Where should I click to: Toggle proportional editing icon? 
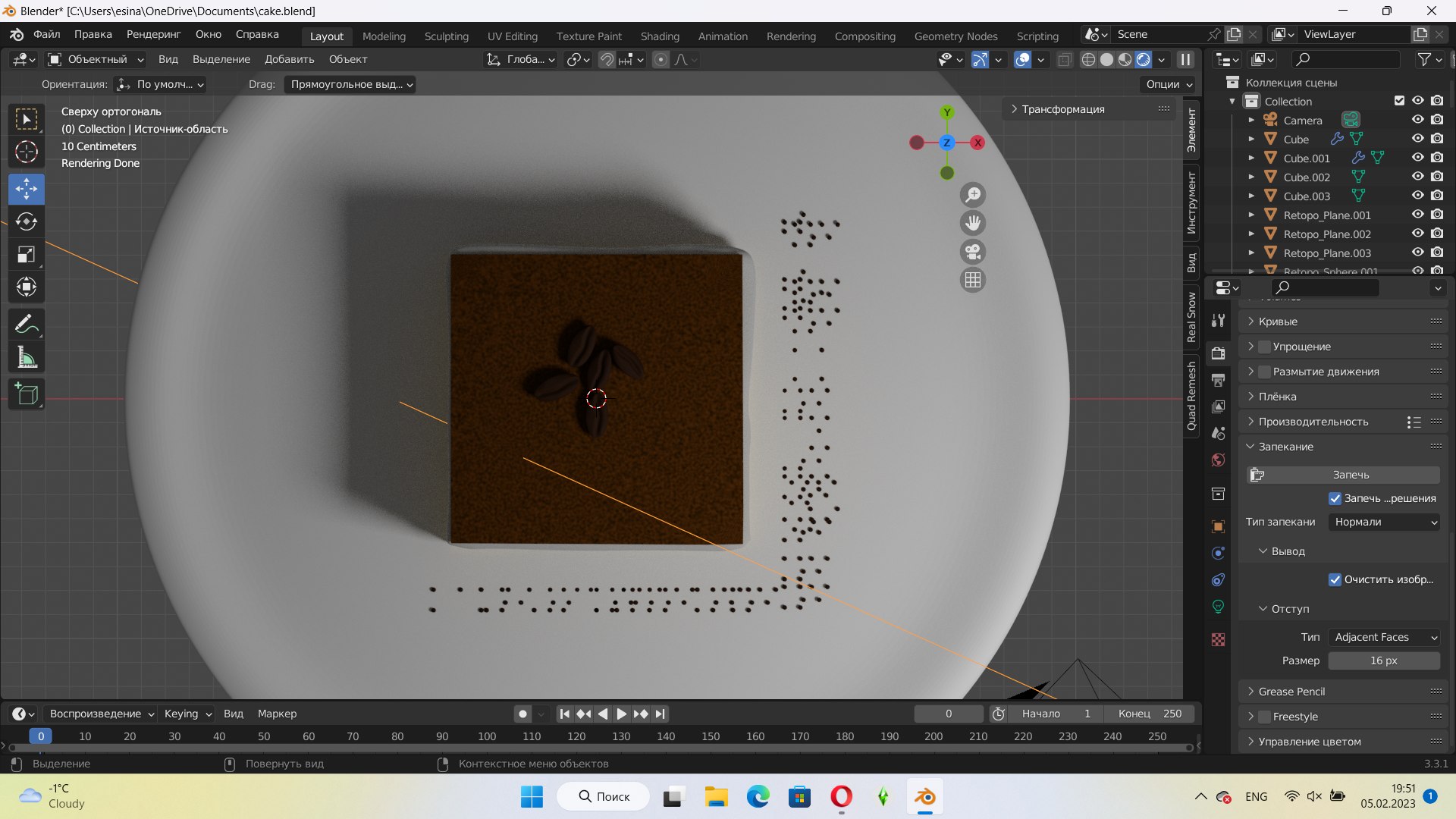point(661,59)
